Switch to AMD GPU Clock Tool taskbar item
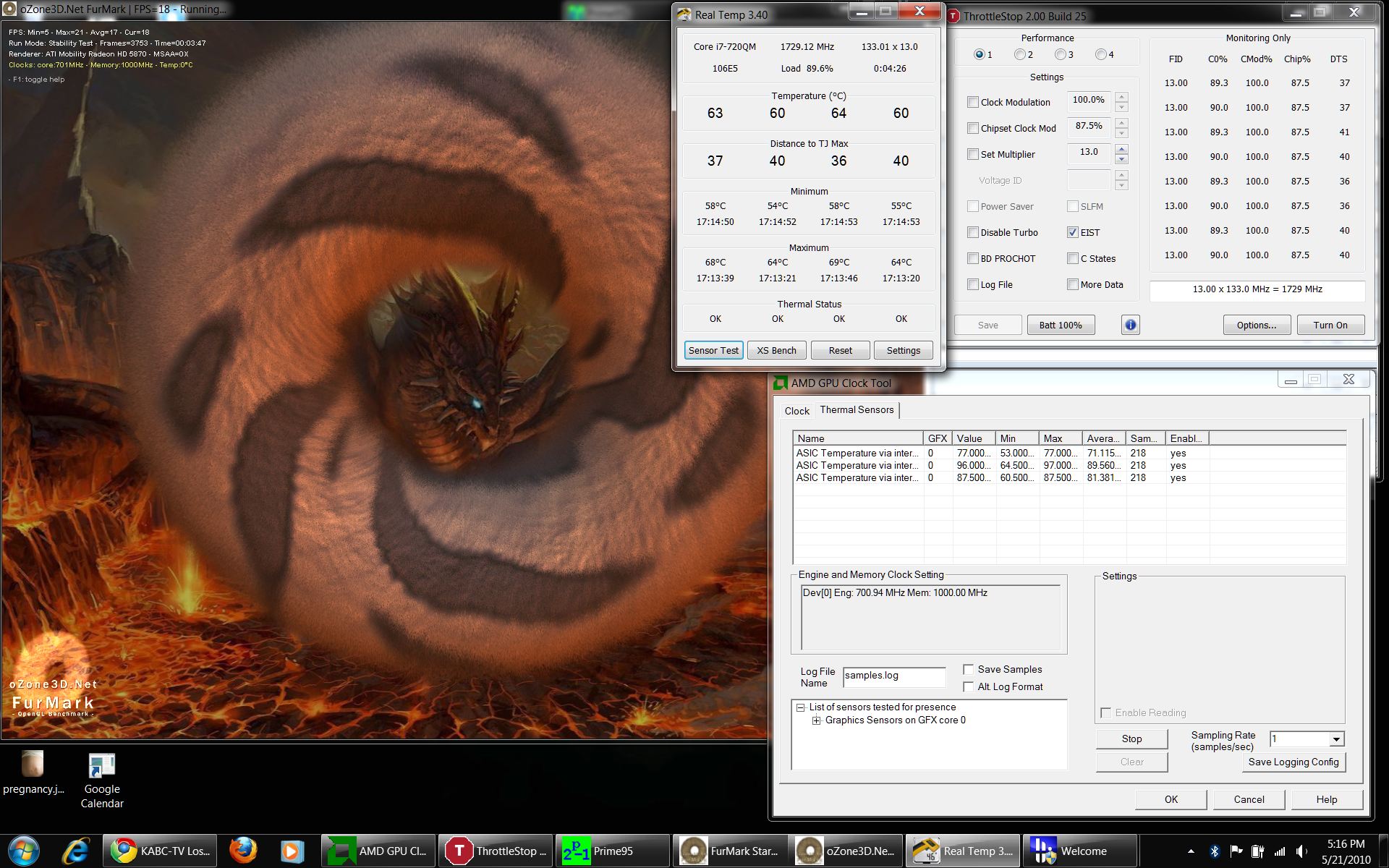 [x=378, y=851]
